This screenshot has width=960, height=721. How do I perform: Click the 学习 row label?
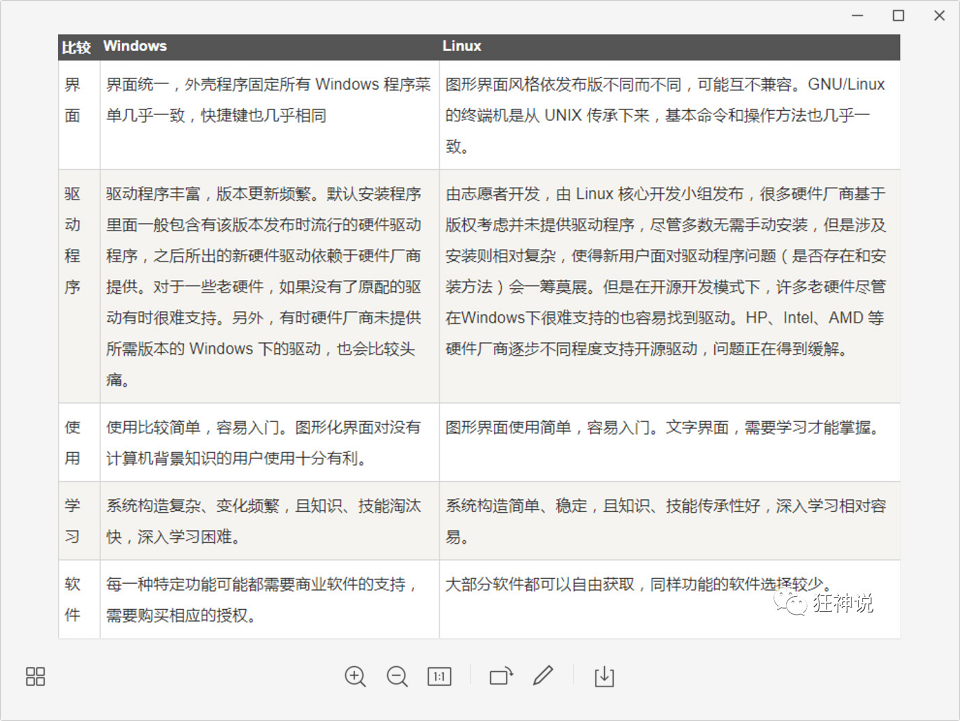(x=72, y=521)
